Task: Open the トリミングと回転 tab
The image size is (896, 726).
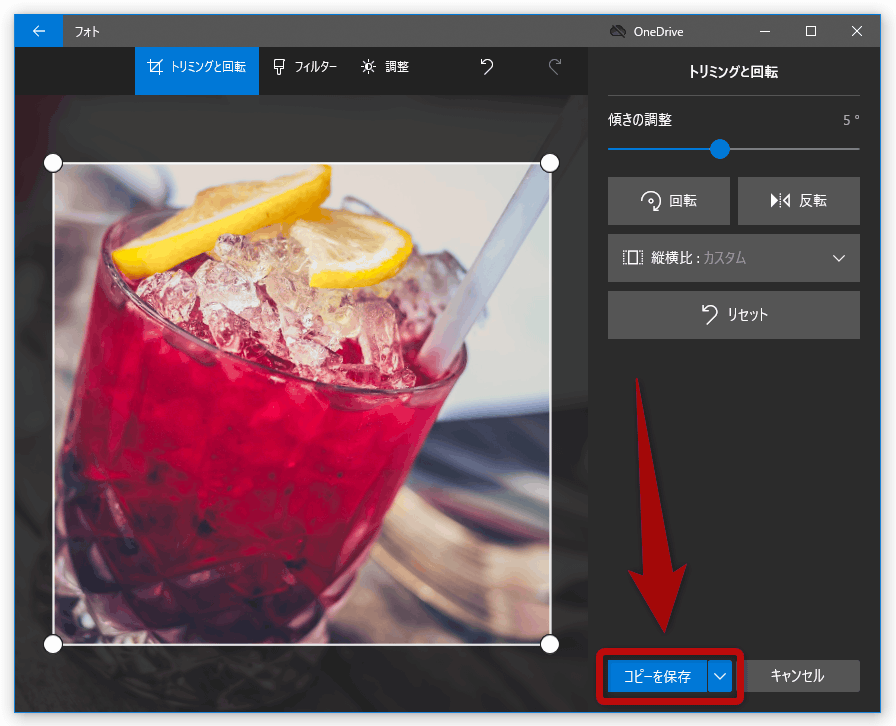Action: 197,71
